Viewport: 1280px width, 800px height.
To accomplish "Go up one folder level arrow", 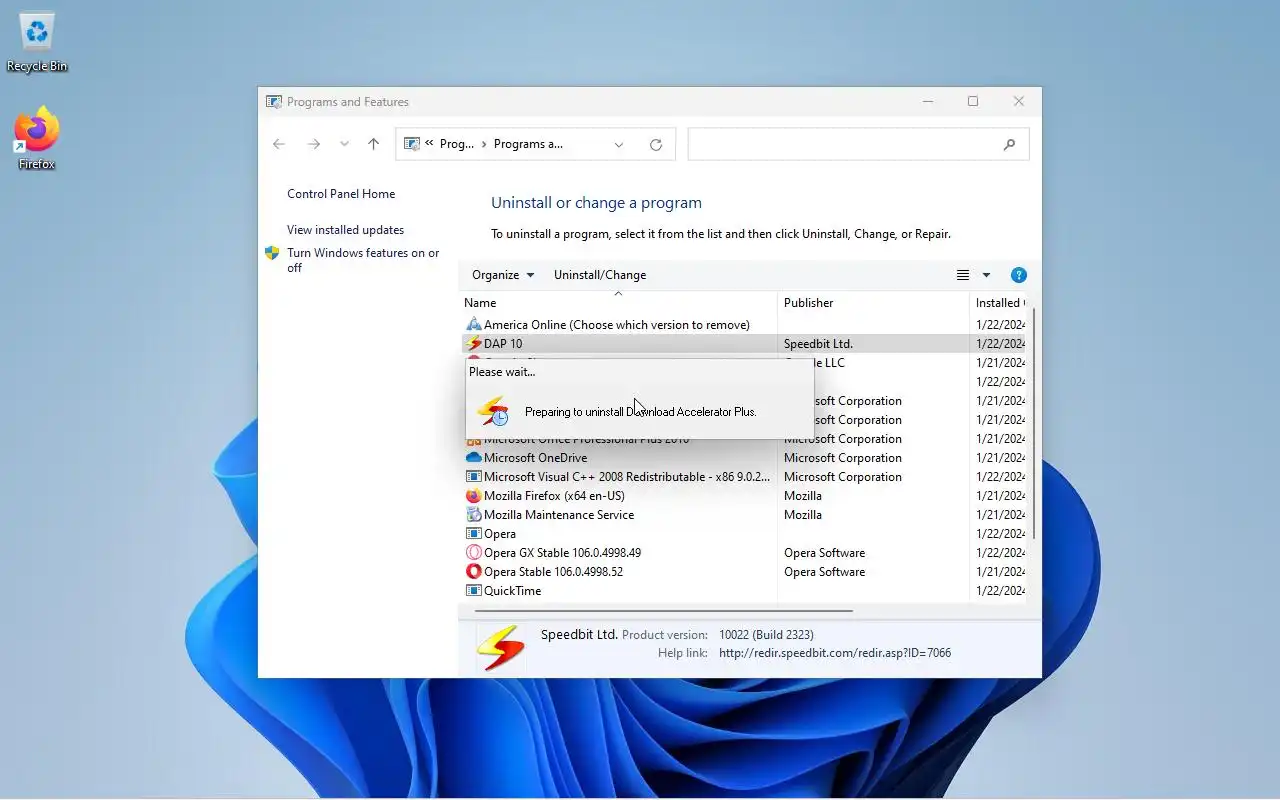I will click(373, 144).
